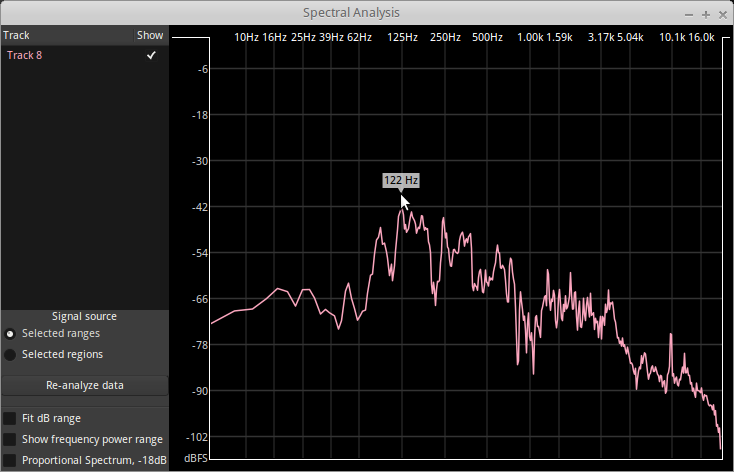
Task: Enable the Fit dB range checkbox
Action: [10, 418]
